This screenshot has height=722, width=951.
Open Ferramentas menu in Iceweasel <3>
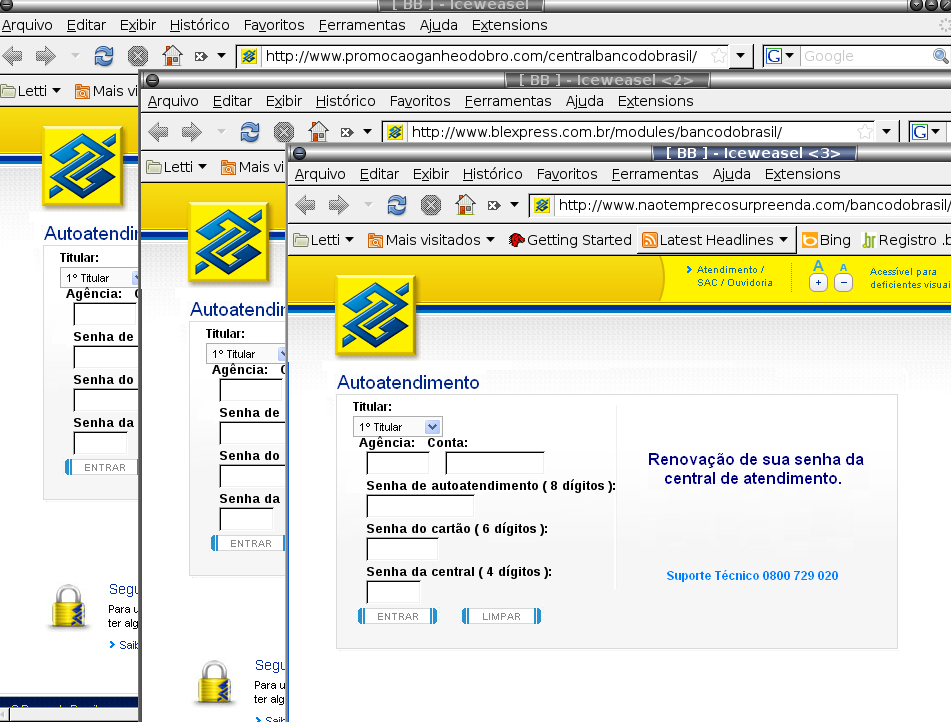pos(655,175)
